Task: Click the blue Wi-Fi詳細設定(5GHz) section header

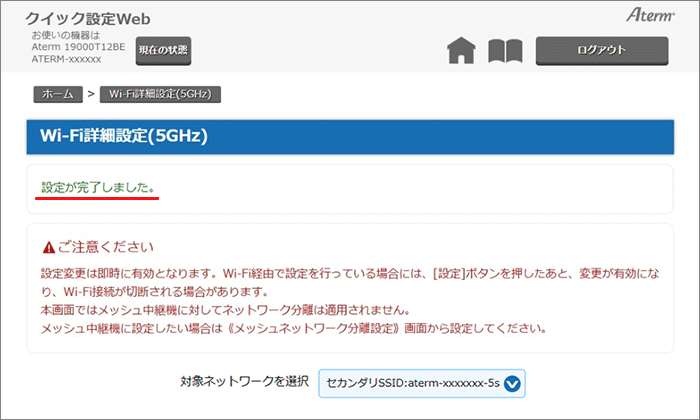Action: [x=350, y=135]
